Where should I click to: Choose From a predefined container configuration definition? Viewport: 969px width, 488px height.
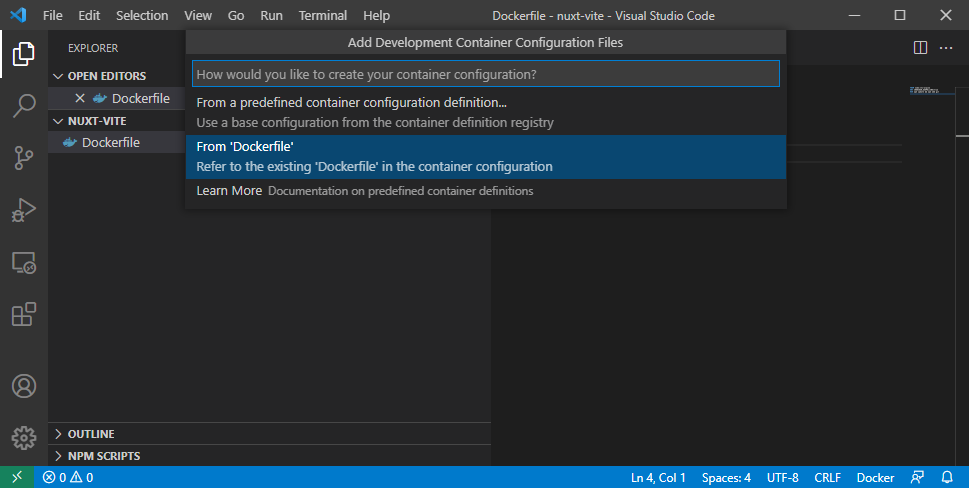[486, 112]
